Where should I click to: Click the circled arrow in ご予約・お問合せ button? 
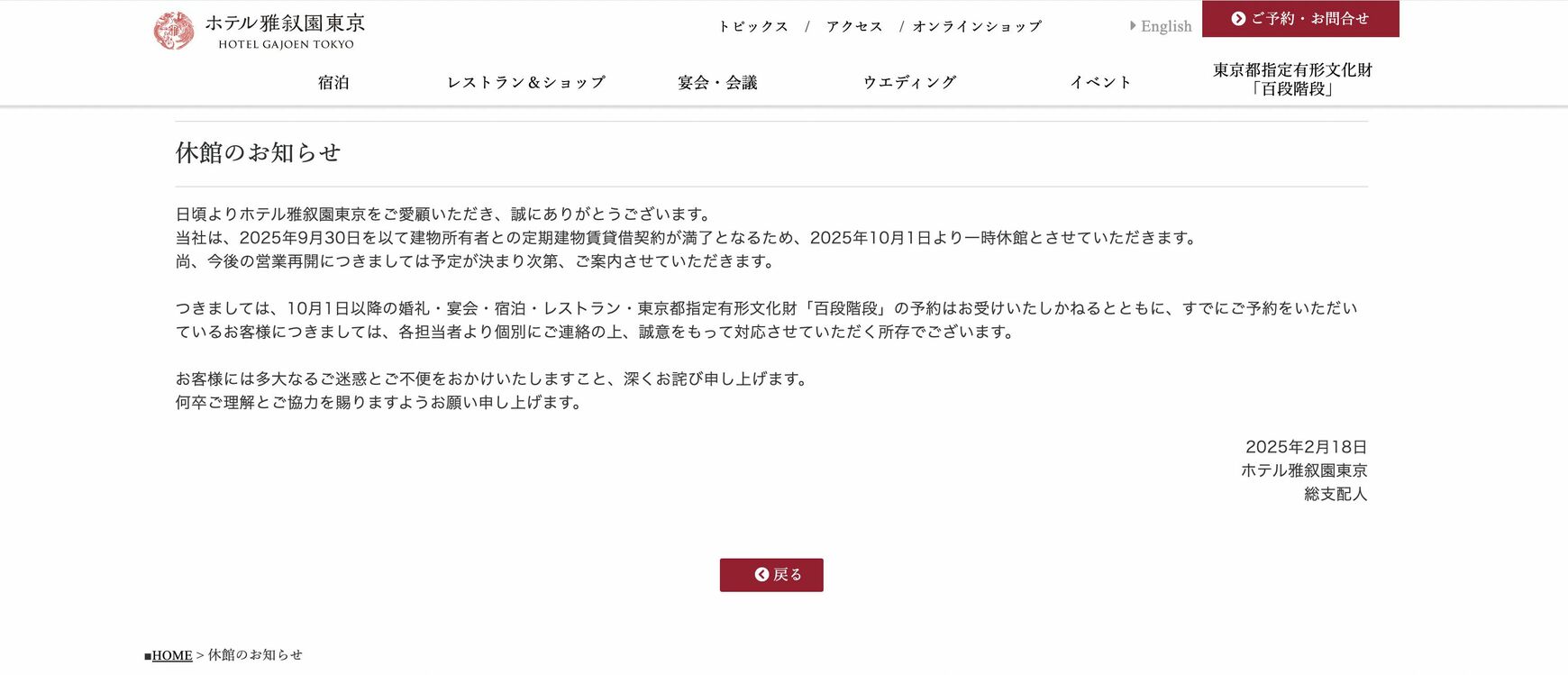[x=1238, y=18]
